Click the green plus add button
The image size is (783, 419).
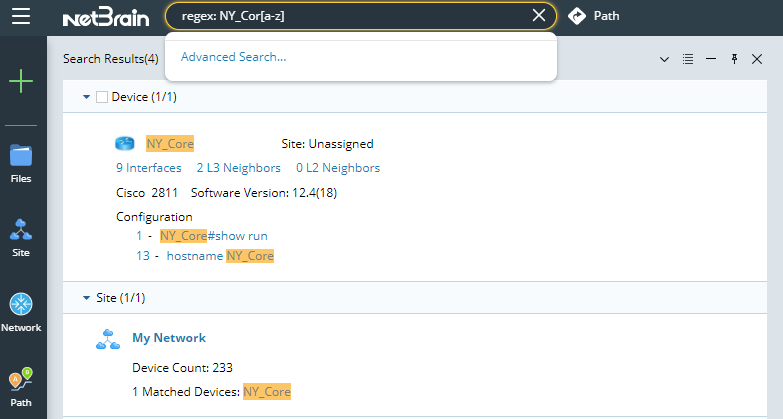click(21, 81)
